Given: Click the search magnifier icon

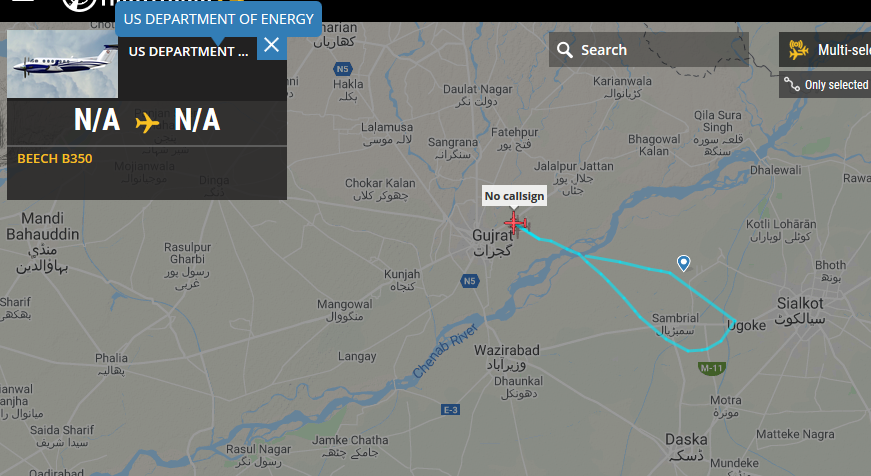Looking at the screenshot, I should [564, 50].
